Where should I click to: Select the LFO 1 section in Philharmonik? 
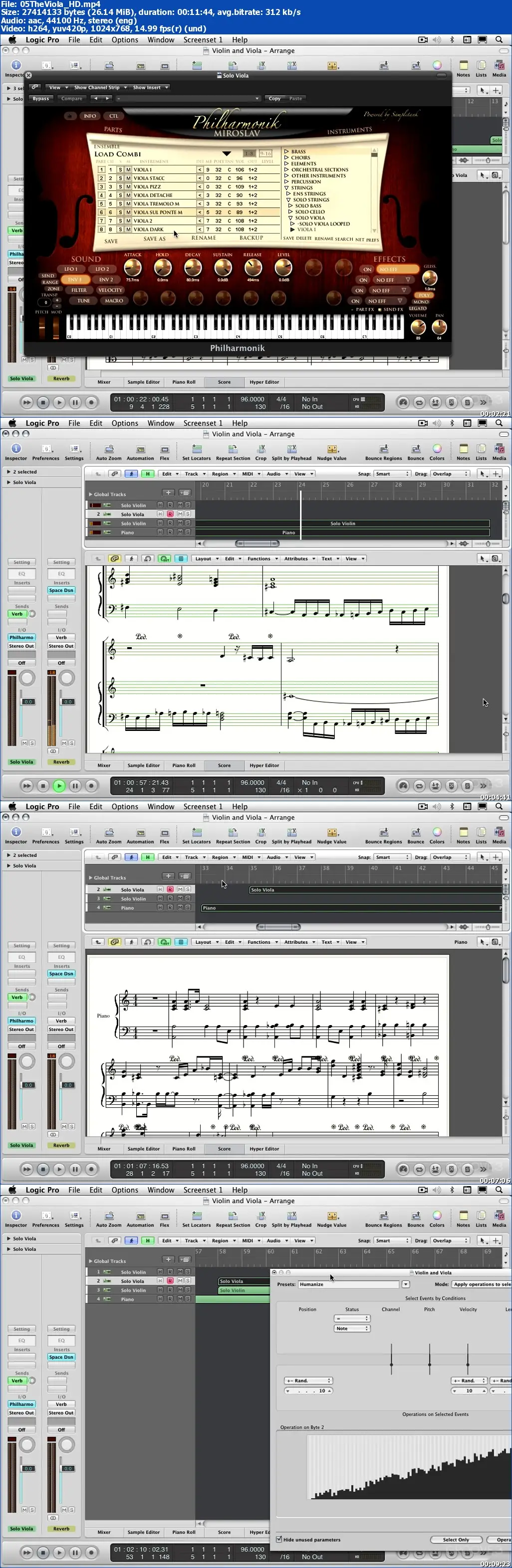(71, 268)
